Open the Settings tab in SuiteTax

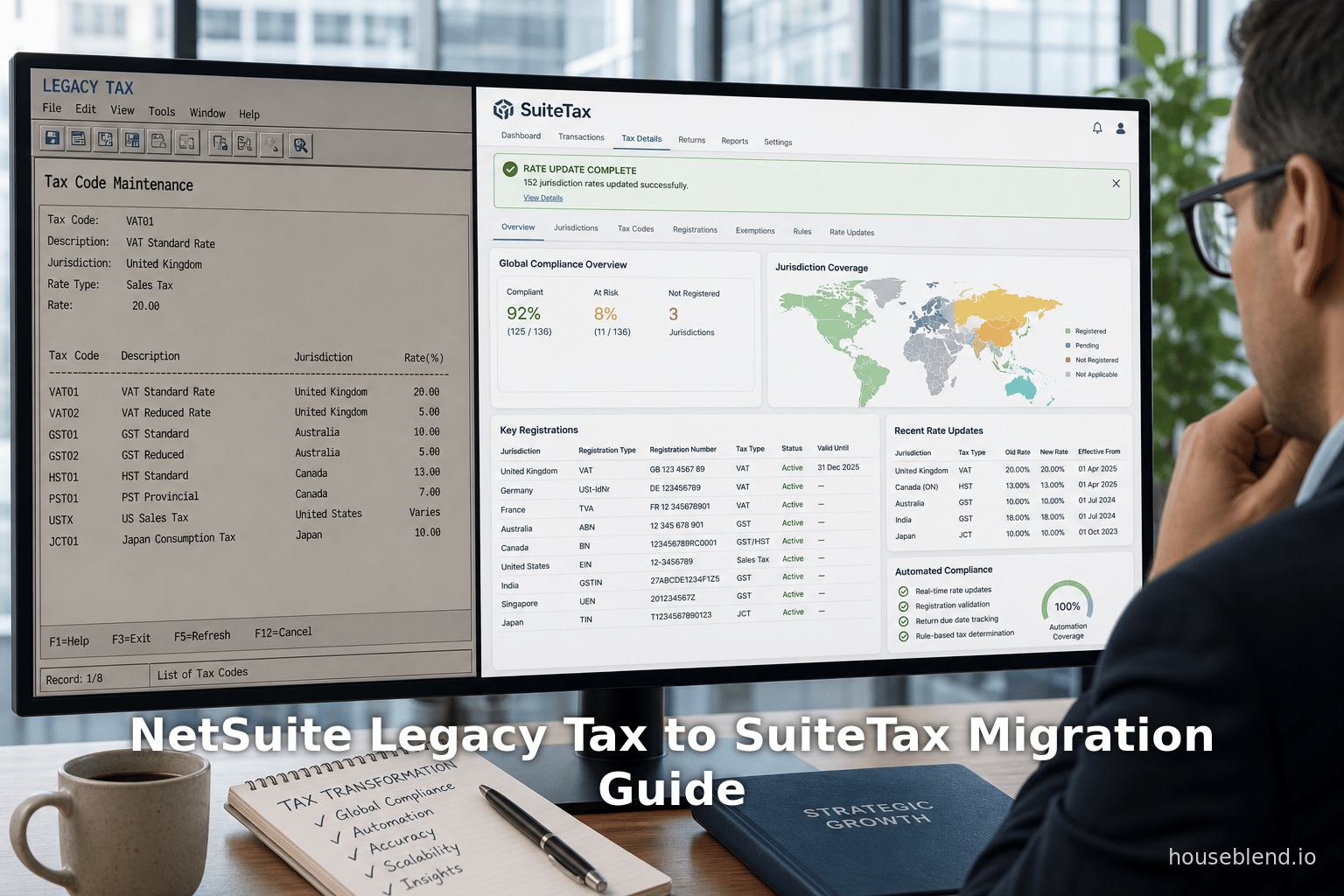click(778, 142)
